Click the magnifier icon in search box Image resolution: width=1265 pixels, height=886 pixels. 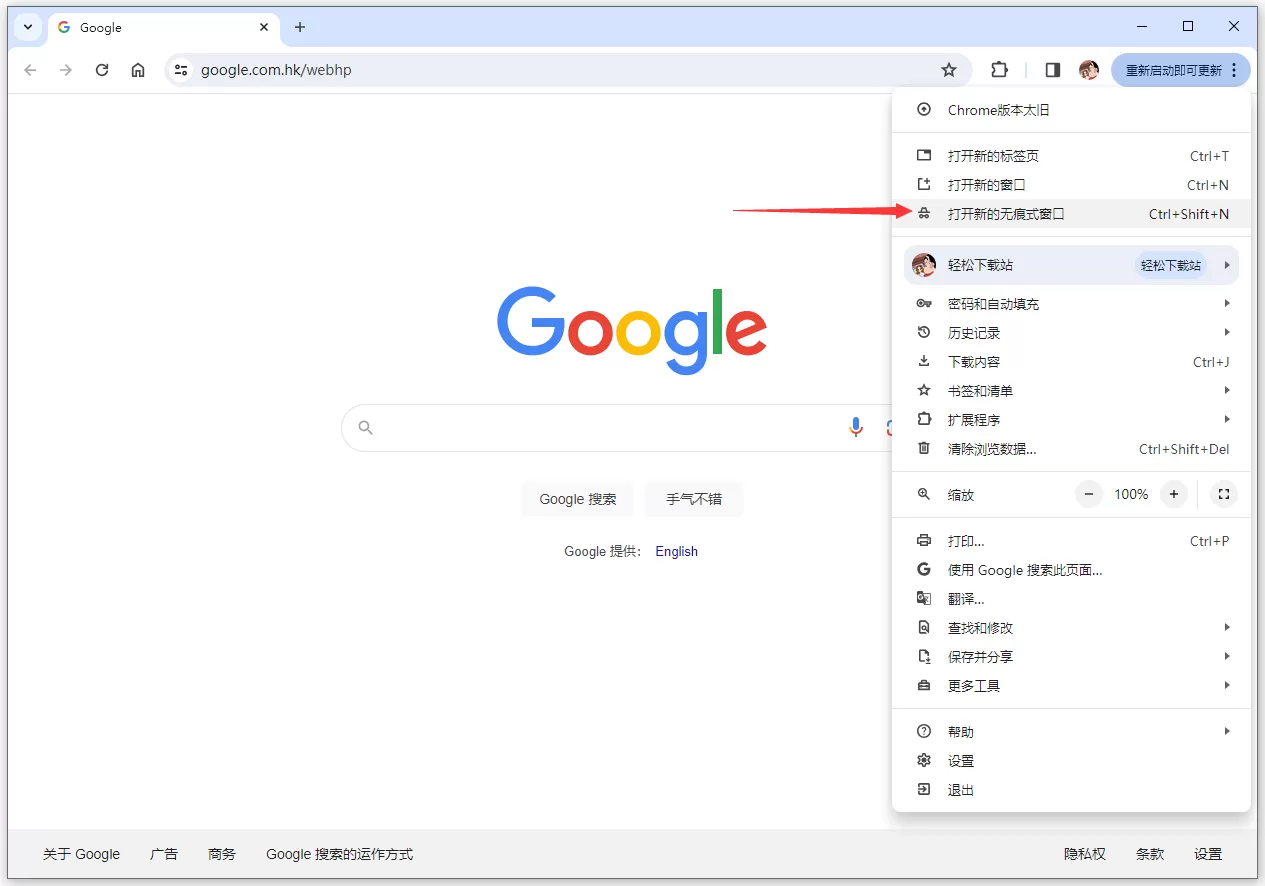click(366, 428)
